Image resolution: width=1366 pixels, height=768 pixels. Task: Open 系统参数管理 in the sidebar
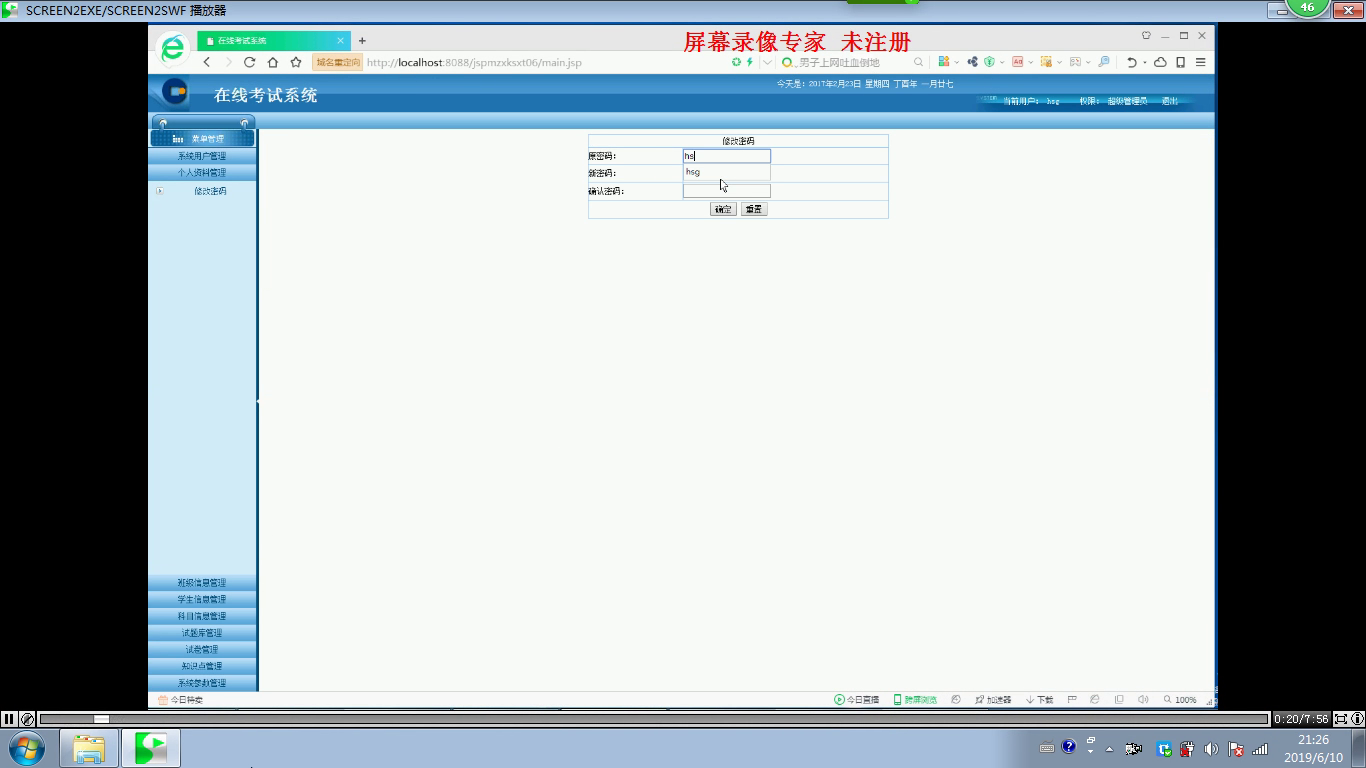coord(202,683)
